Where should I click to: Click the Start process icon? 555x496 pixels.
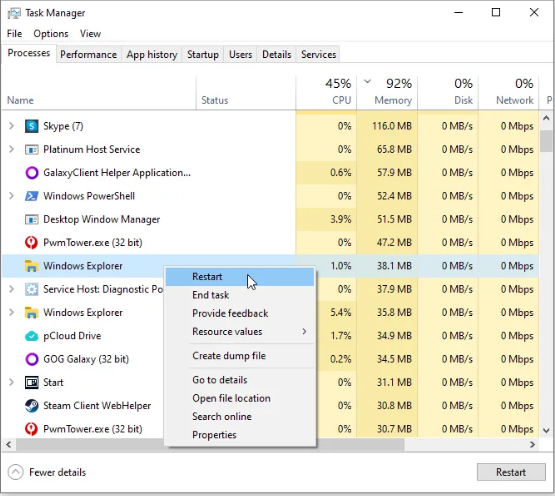[32, 382]
